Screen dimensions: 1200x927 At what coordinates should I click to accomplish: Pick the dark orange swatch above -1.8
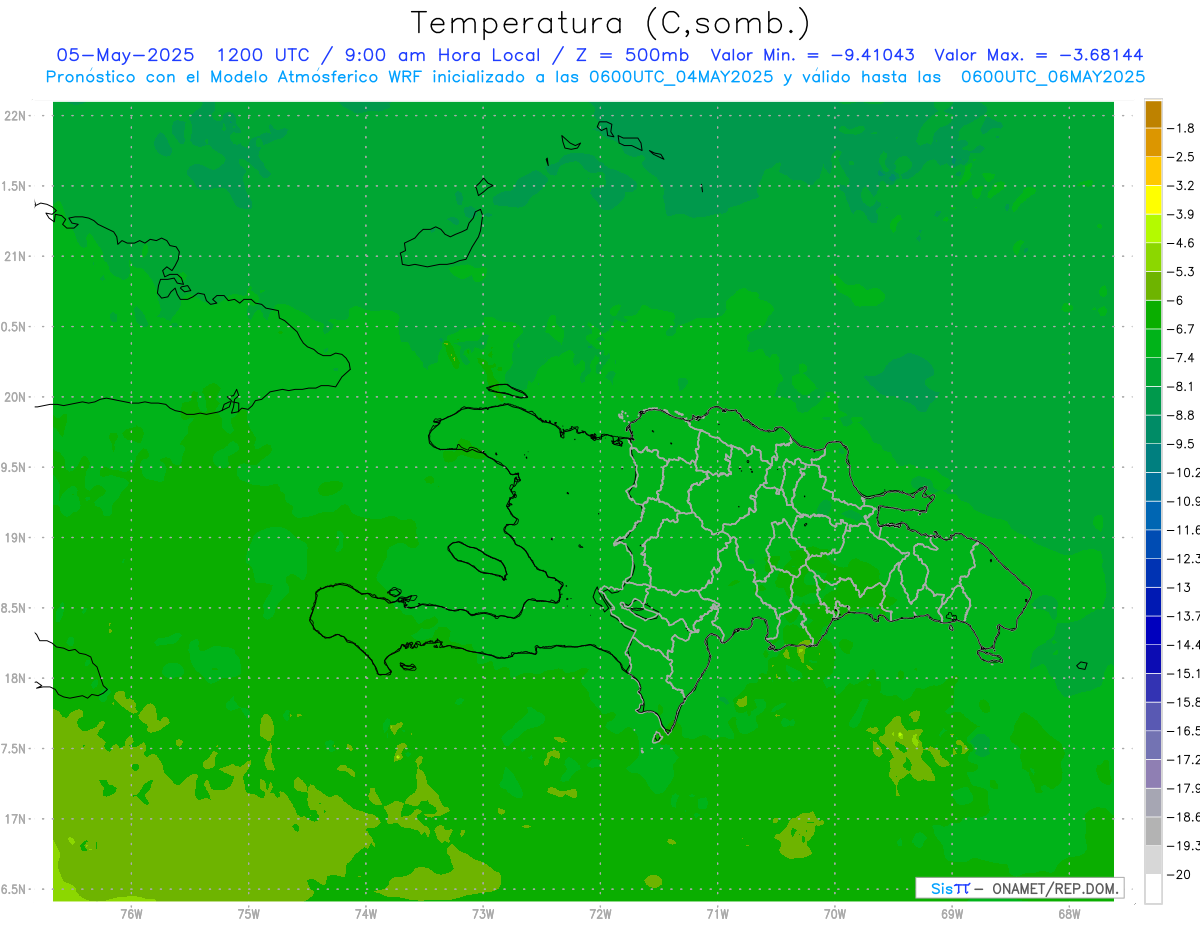tap(1153, 114)
